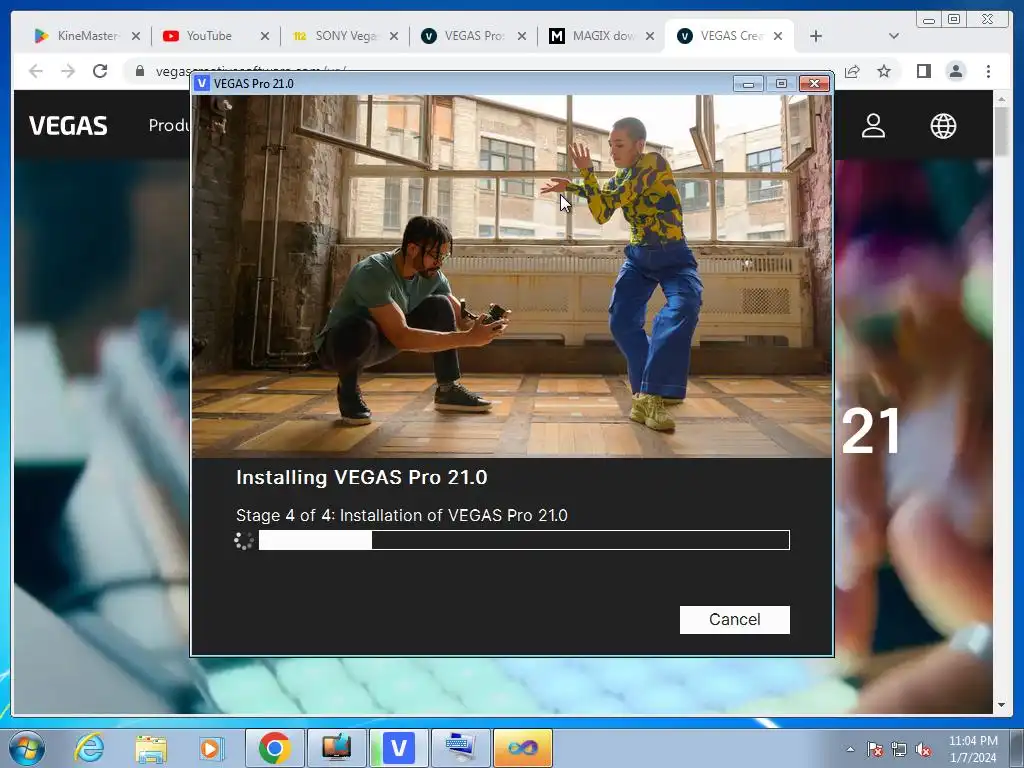
Task: Switch to Chrome in taskbar
Action: tap(274, 748)
